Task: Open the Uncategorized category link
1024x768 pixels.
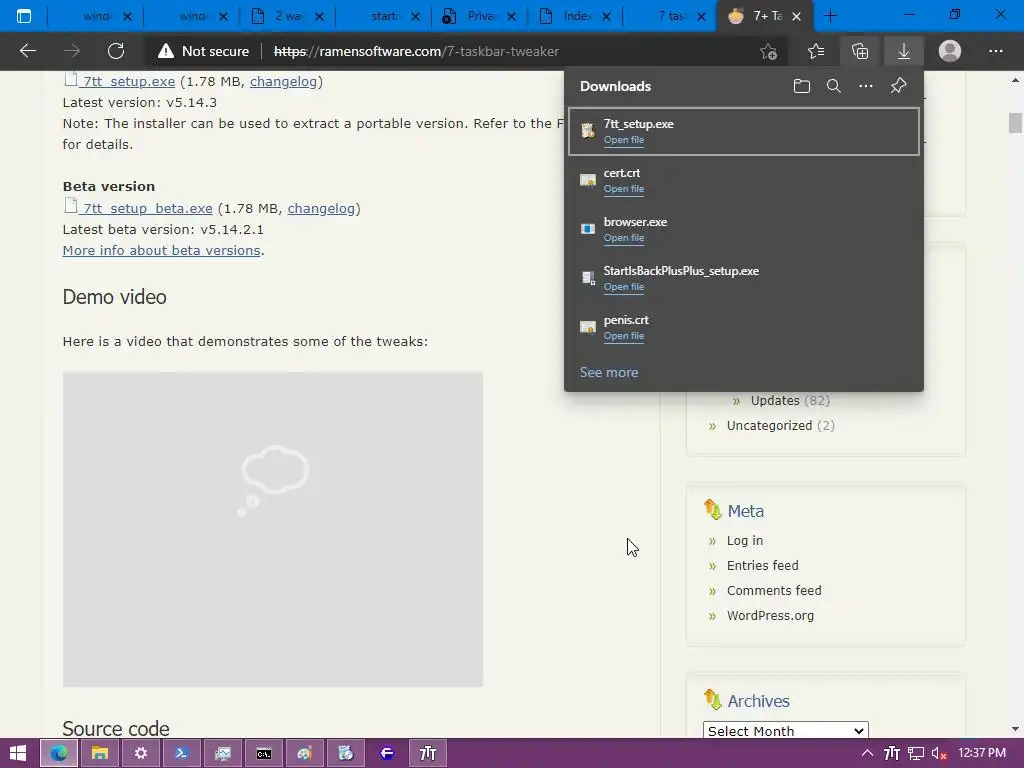Action: coord(769,426)
